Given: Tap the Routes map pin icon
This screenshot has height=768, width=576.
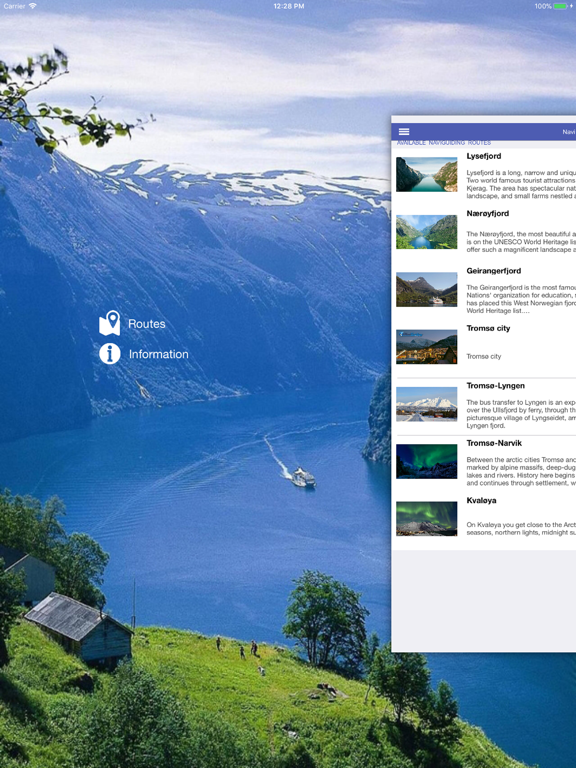Looking at the screenshot, I should [x=110, y=323].
